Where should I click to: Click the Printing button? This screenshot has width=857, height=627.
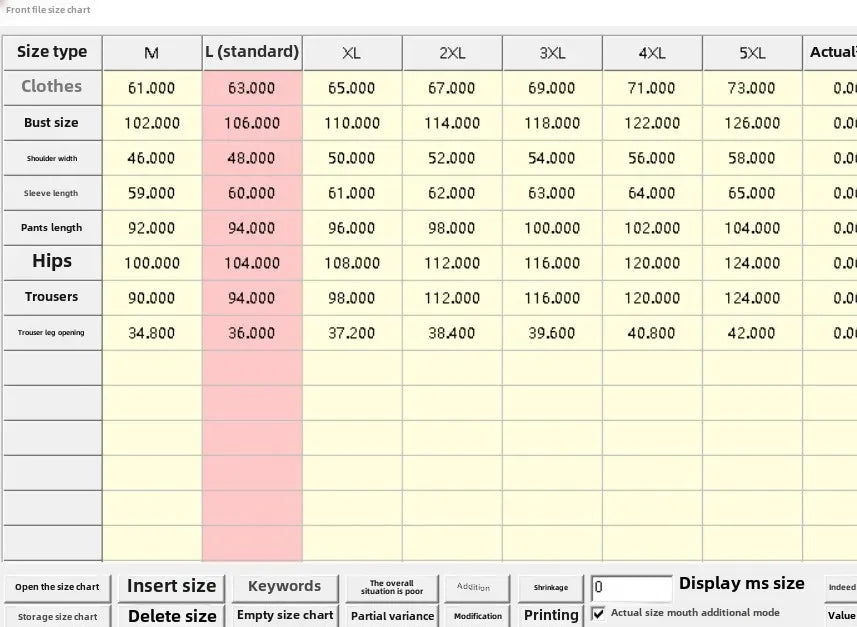click(551, 615)
